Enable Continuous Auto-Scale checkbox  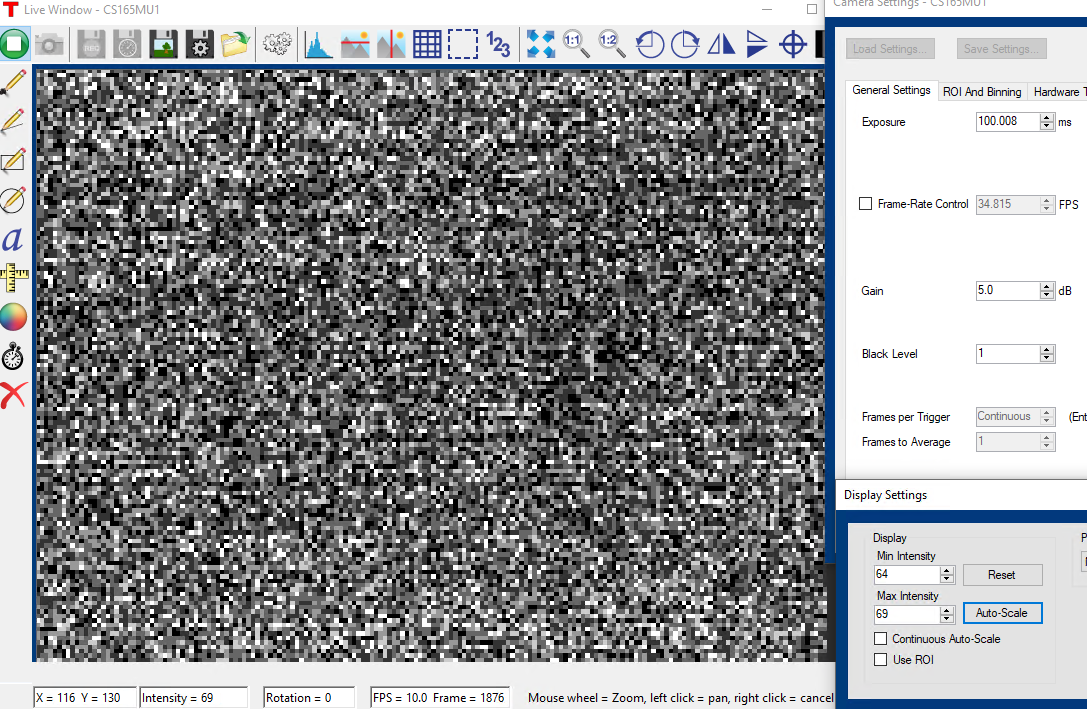coord(880,638)
